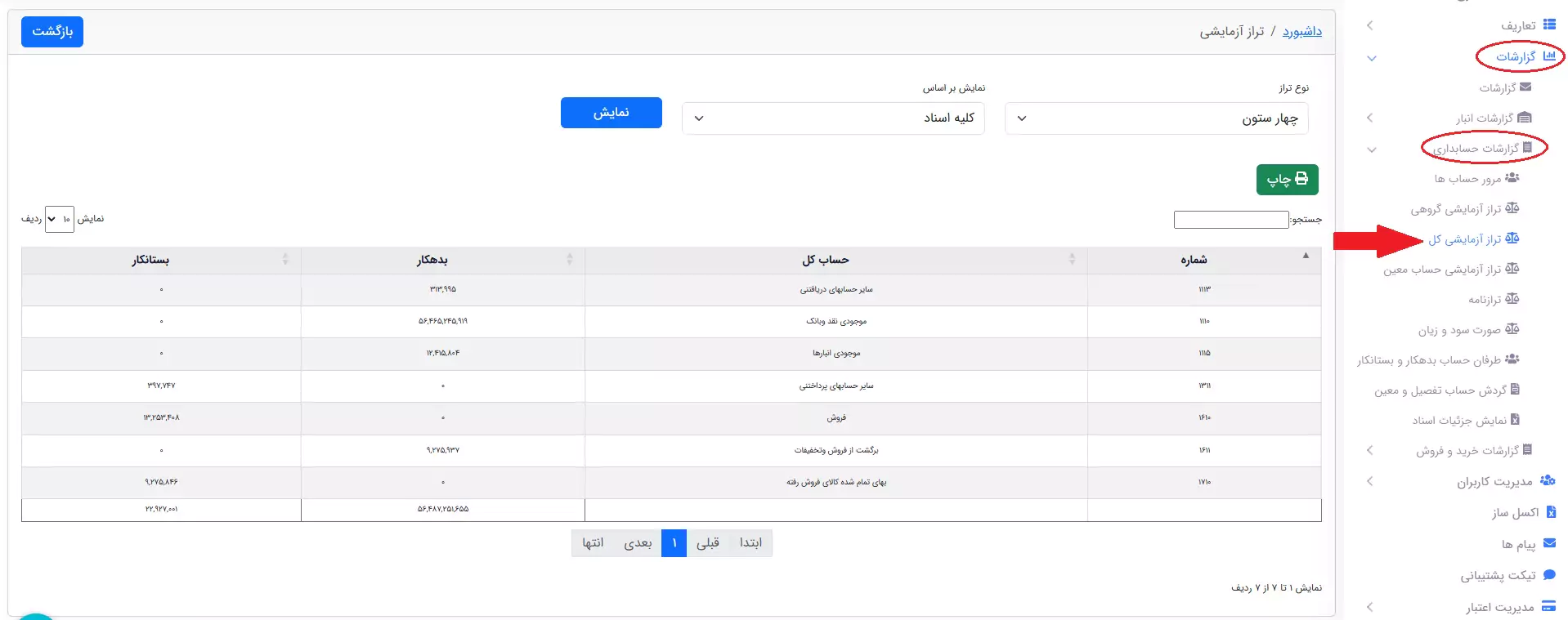Click the users icon of طرفان حساب بدهکار و بستانکار

[x=1512, y=359]
